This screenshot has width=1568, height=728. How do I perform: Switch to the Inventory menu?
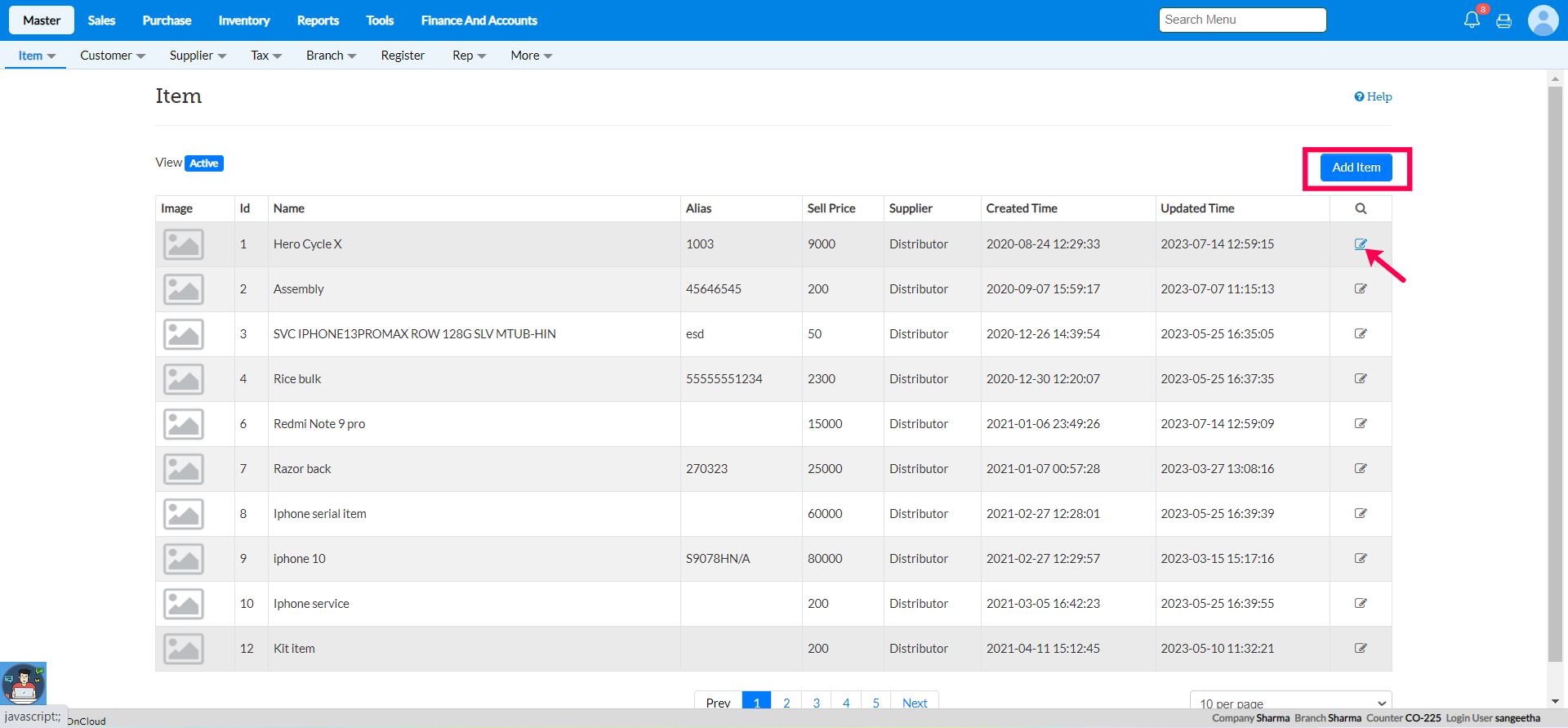(x=244, y=20)
